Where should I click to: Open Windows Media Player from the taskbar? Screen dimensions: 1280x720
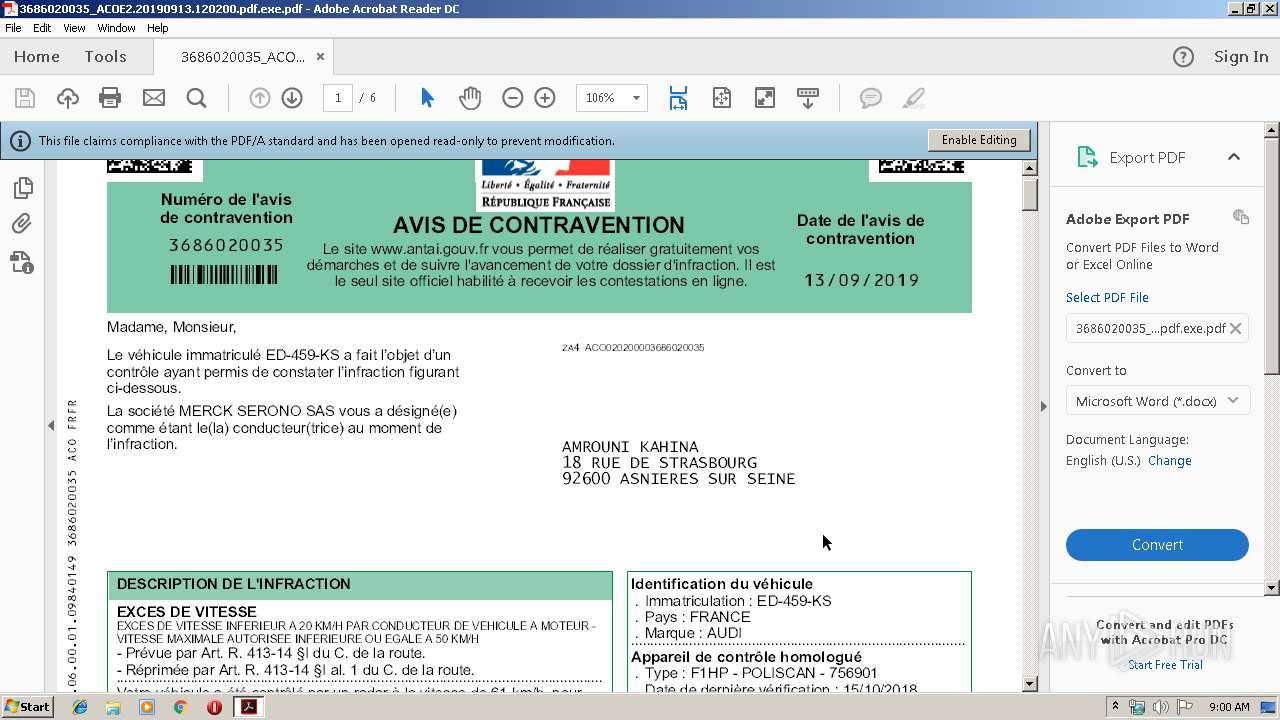pos(147,707)
